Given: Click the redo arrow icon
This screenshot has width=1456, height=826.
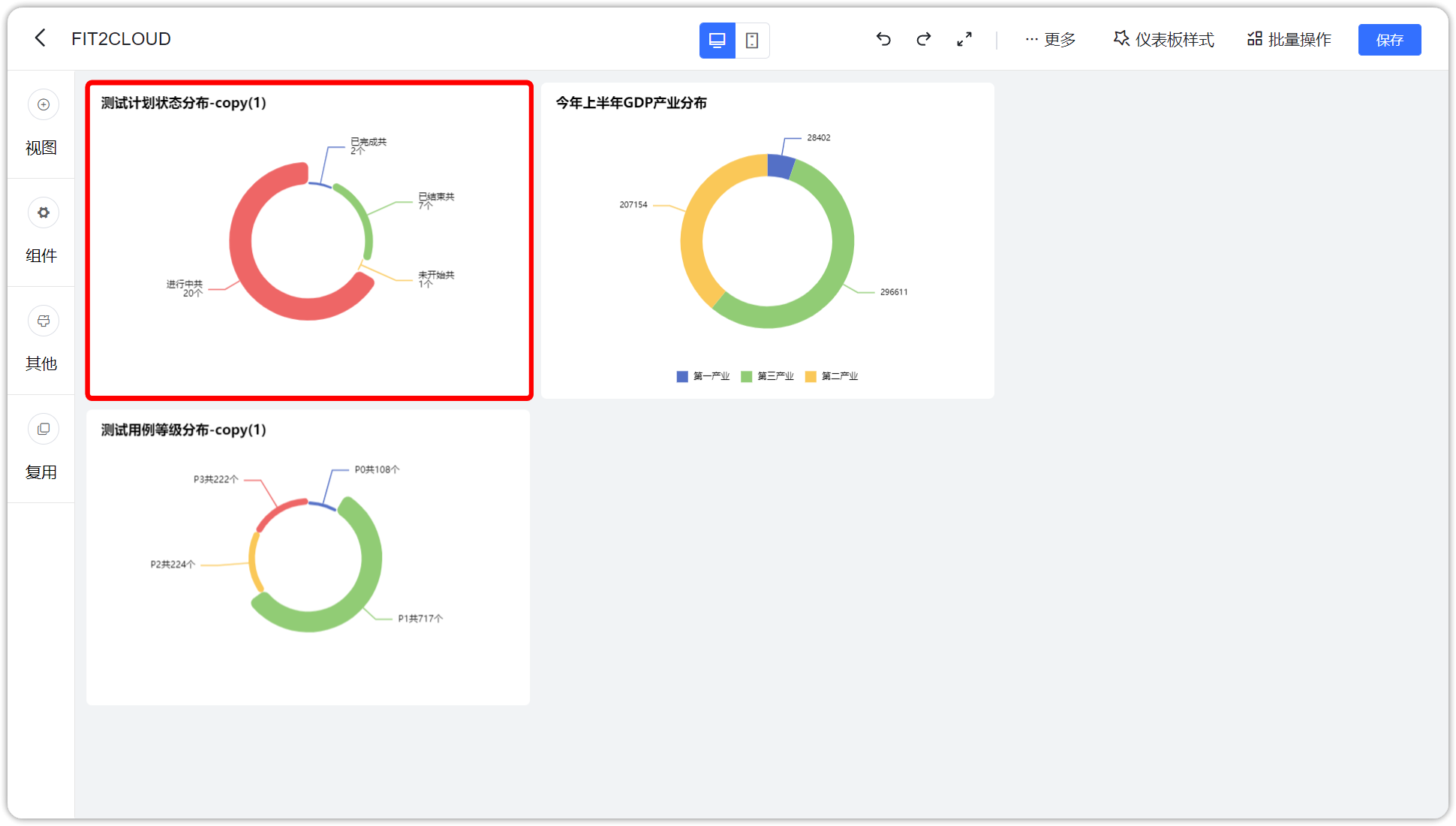Looking at the screenshot, I should click(x=923, y=39).
